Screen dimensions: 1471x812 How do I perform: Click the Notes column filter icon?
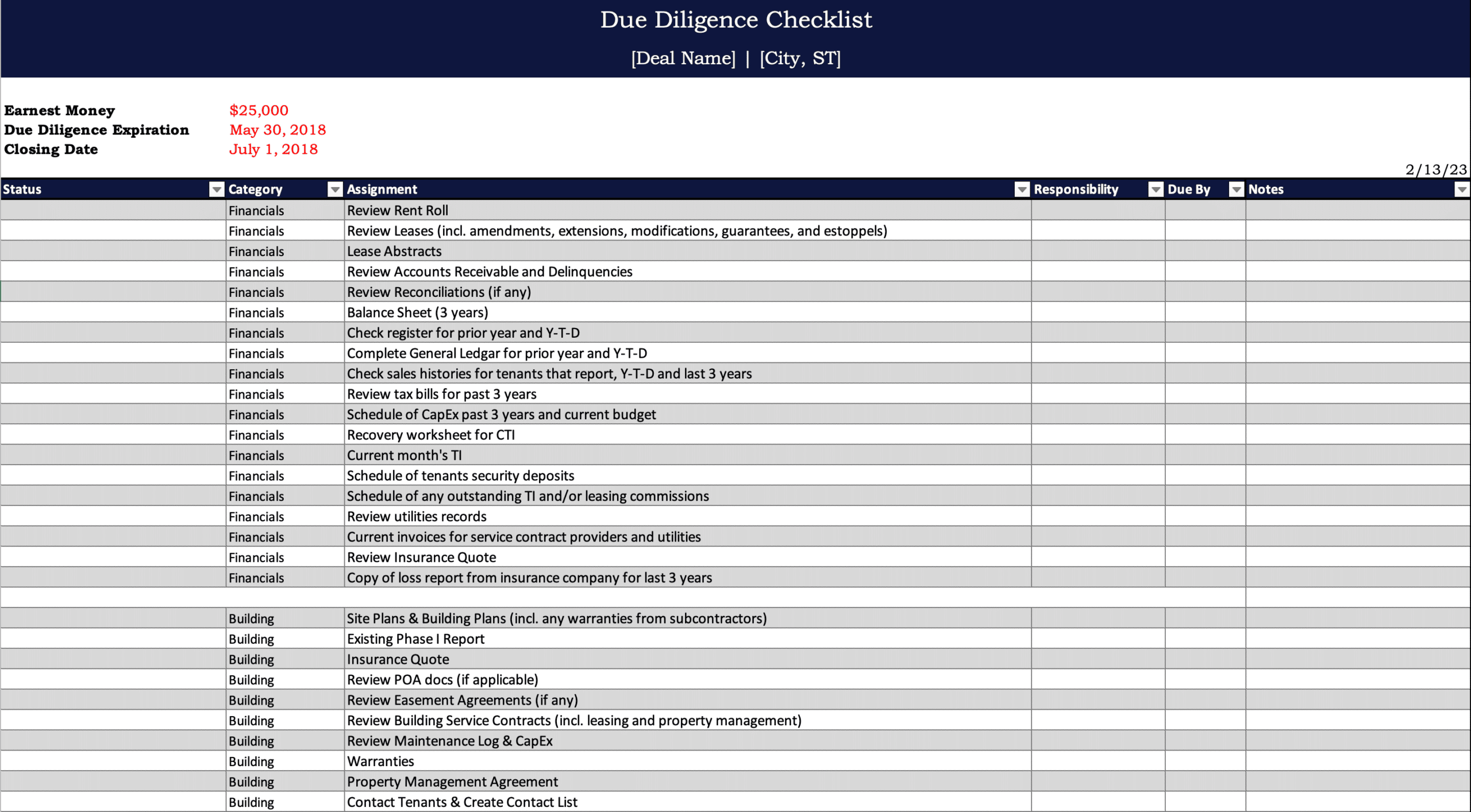click(1459, 190)
